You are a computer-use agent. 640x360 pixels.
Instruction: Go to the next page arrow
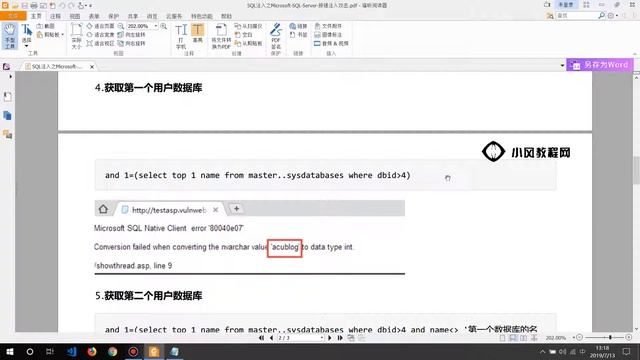pos(329,338)
